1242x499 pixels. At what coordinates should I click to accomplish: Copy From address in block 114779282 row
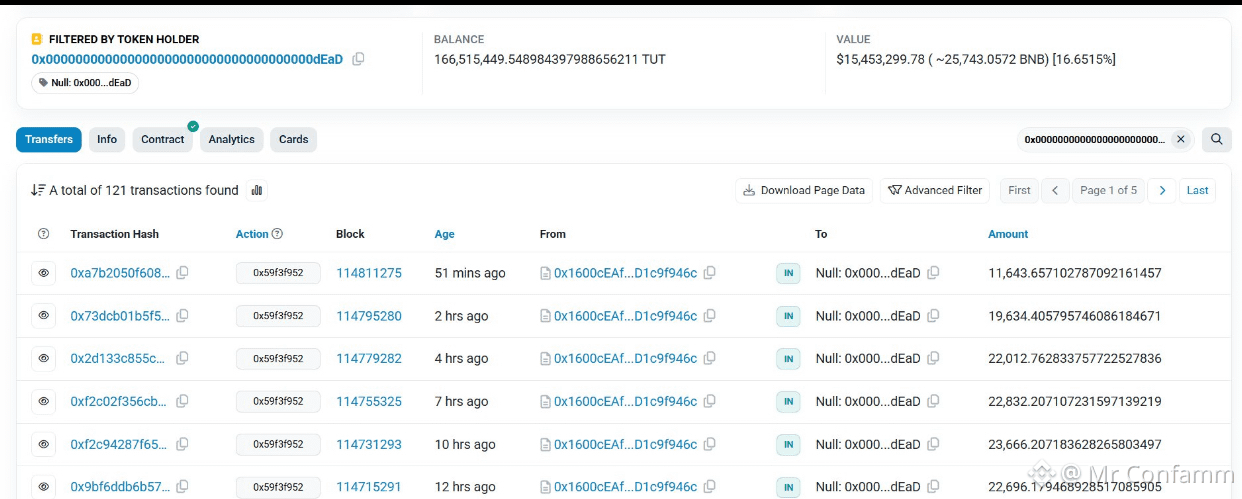coord(709,358)
